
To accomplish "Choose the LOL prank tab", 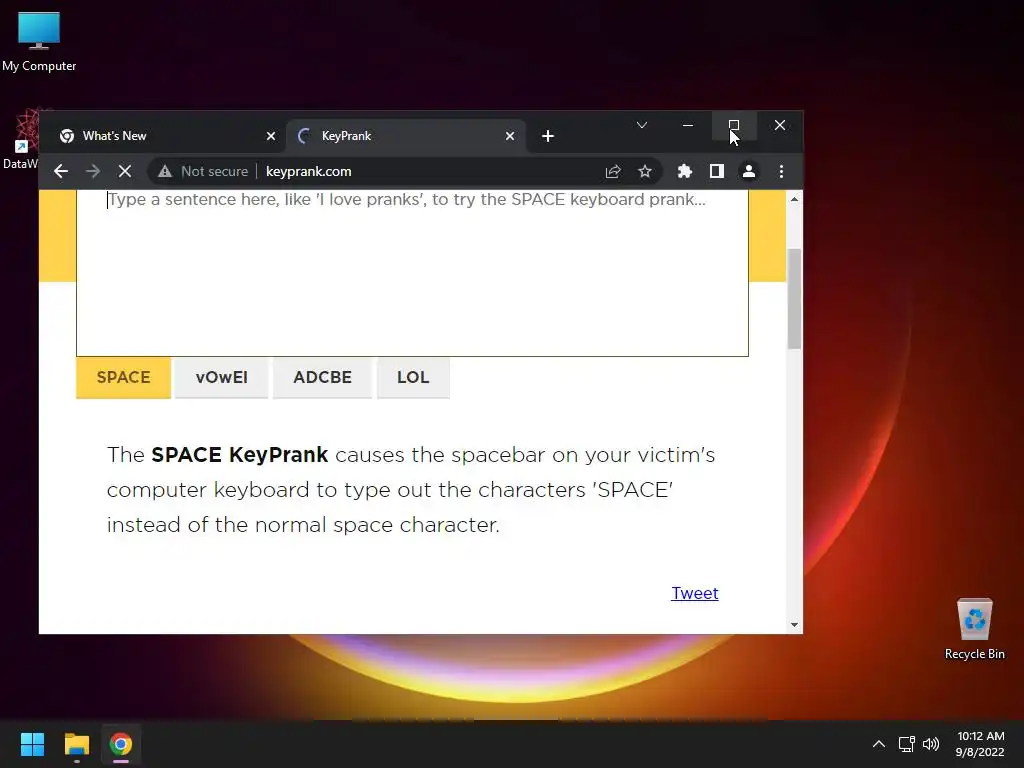I will point(413,377).
